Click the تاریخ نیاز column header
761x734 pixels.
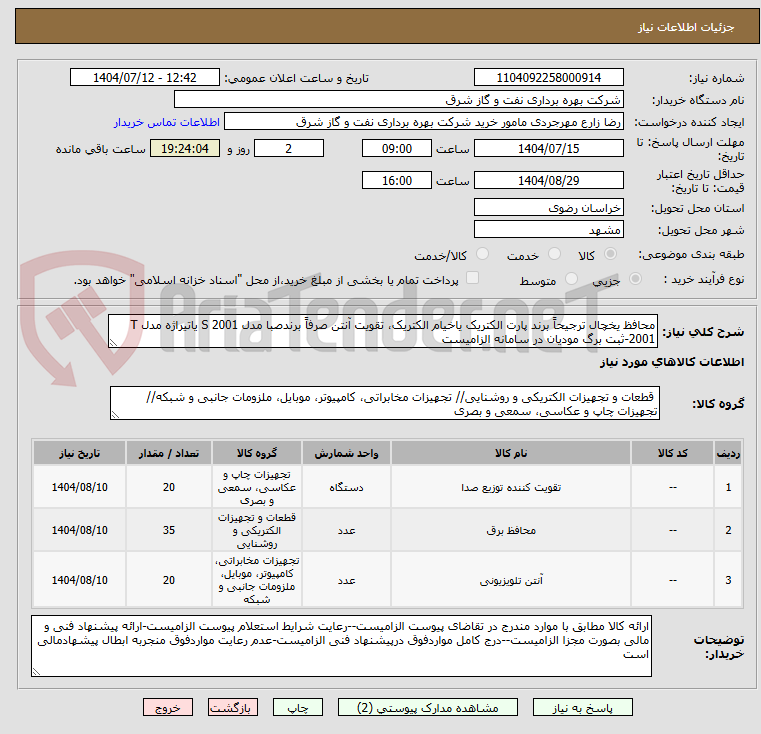[80, 453]
